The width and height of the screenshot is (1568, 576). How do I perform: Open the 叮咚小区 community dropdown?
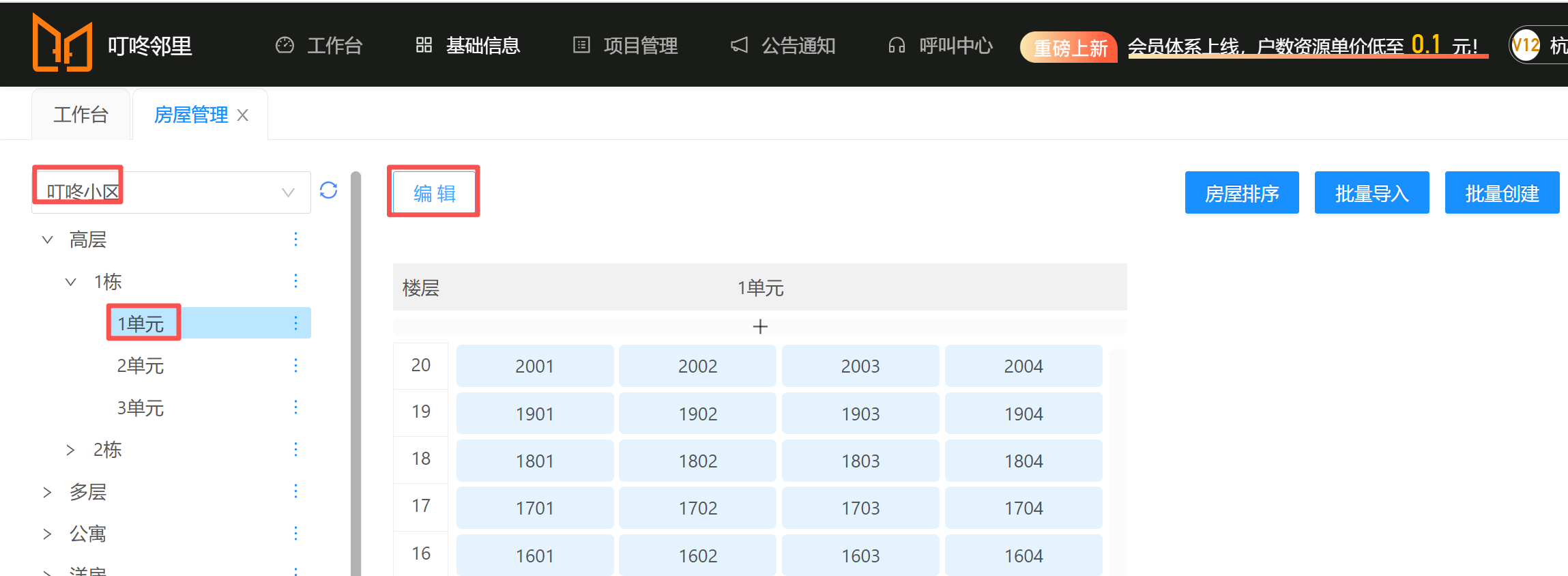[171, 192]
